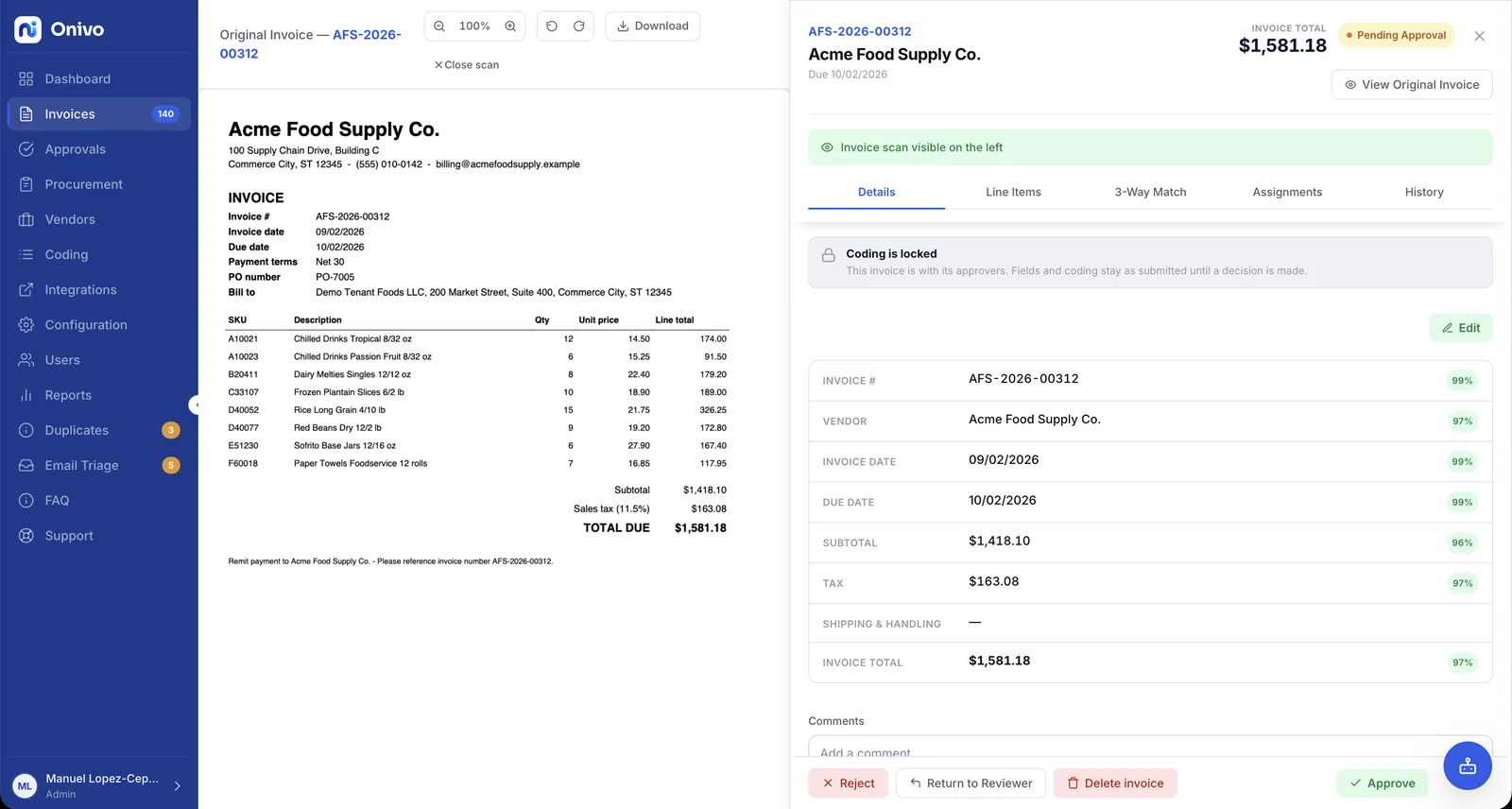1512x809 pixels.
Task: Open the assistant chatbot bubble
Action: (1468, 766)
